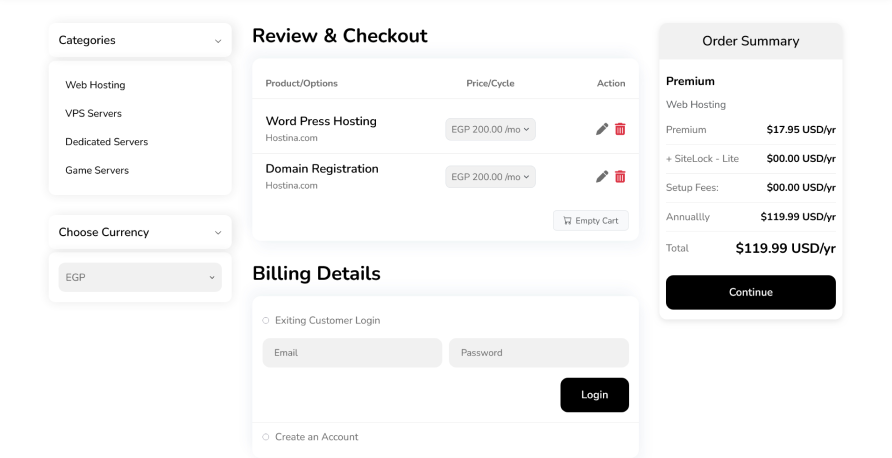Select Existing Customer Login radio option
Viewport: 892px width, 458px height.
click(x=266, y=321)
